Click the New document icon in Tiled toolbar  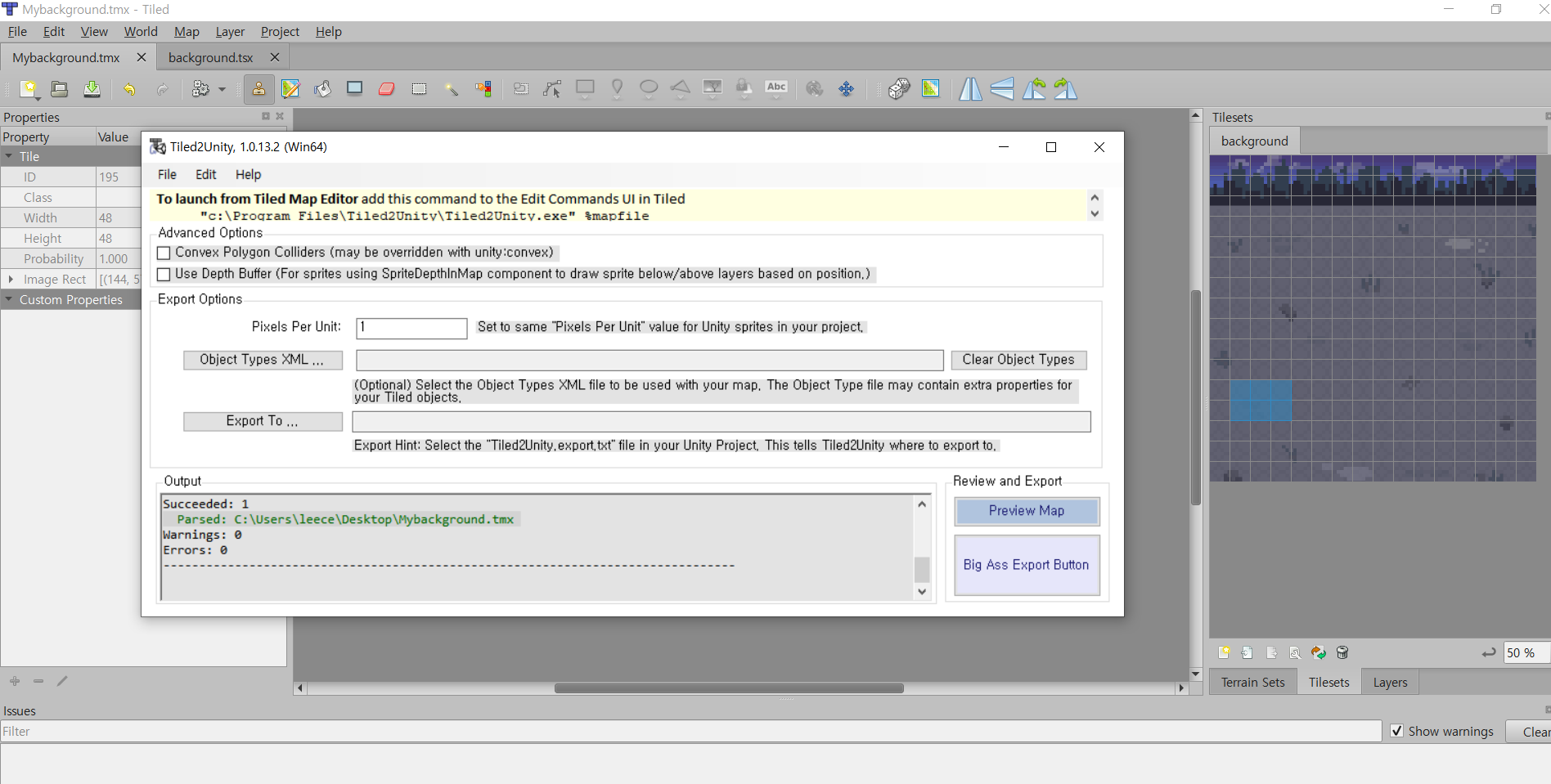[x=29, y=89]
